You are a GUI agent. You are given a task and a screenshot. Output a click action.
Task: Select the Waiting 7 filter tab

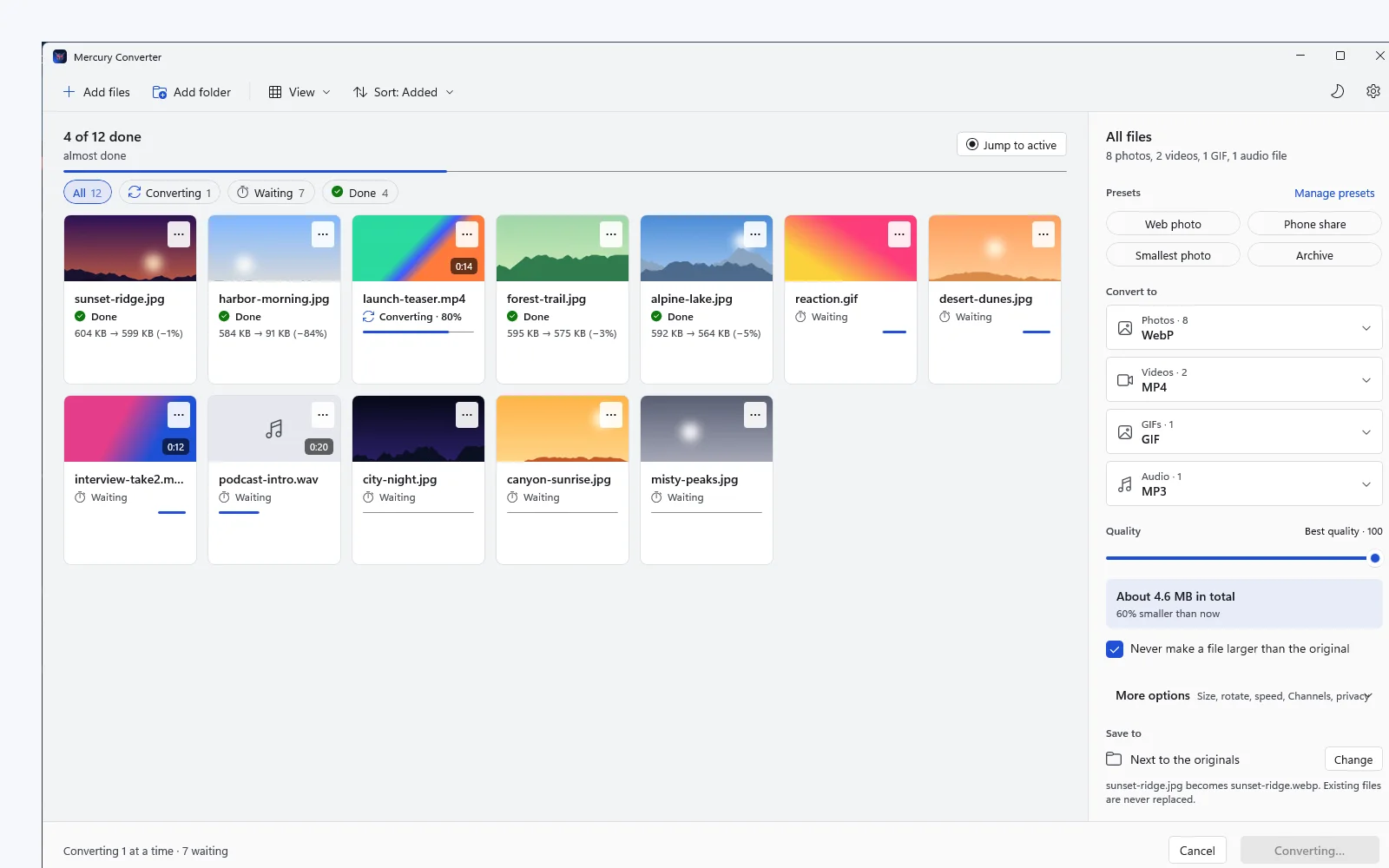click(x=271, y=193)
